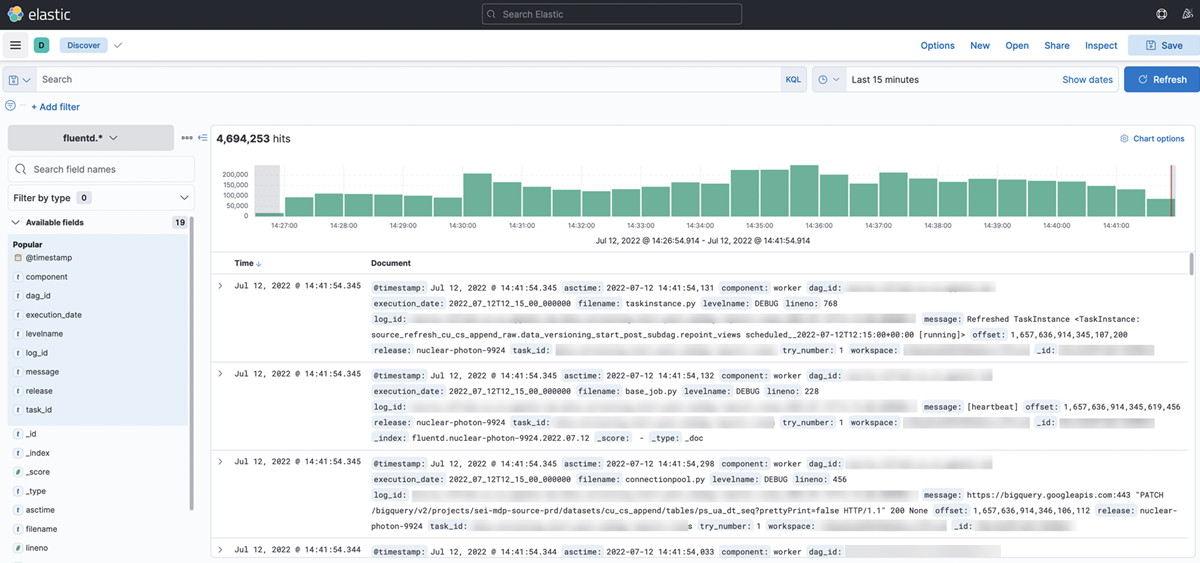The height and width of the screenshot is (563, 1200).
Task: Open the help menu icon
Action: [1161, 14]
